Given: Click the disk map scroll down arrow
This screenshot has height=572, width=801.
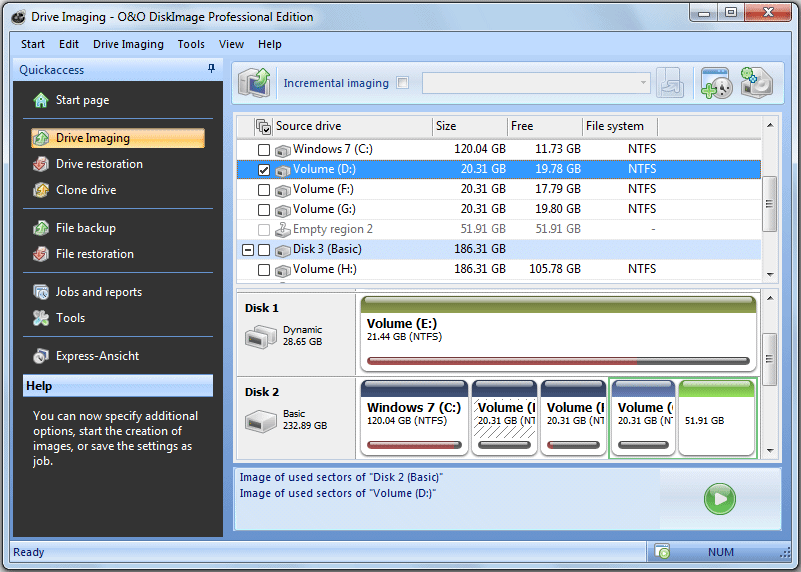Looking at the screenshot, I should tap(770, 451).
